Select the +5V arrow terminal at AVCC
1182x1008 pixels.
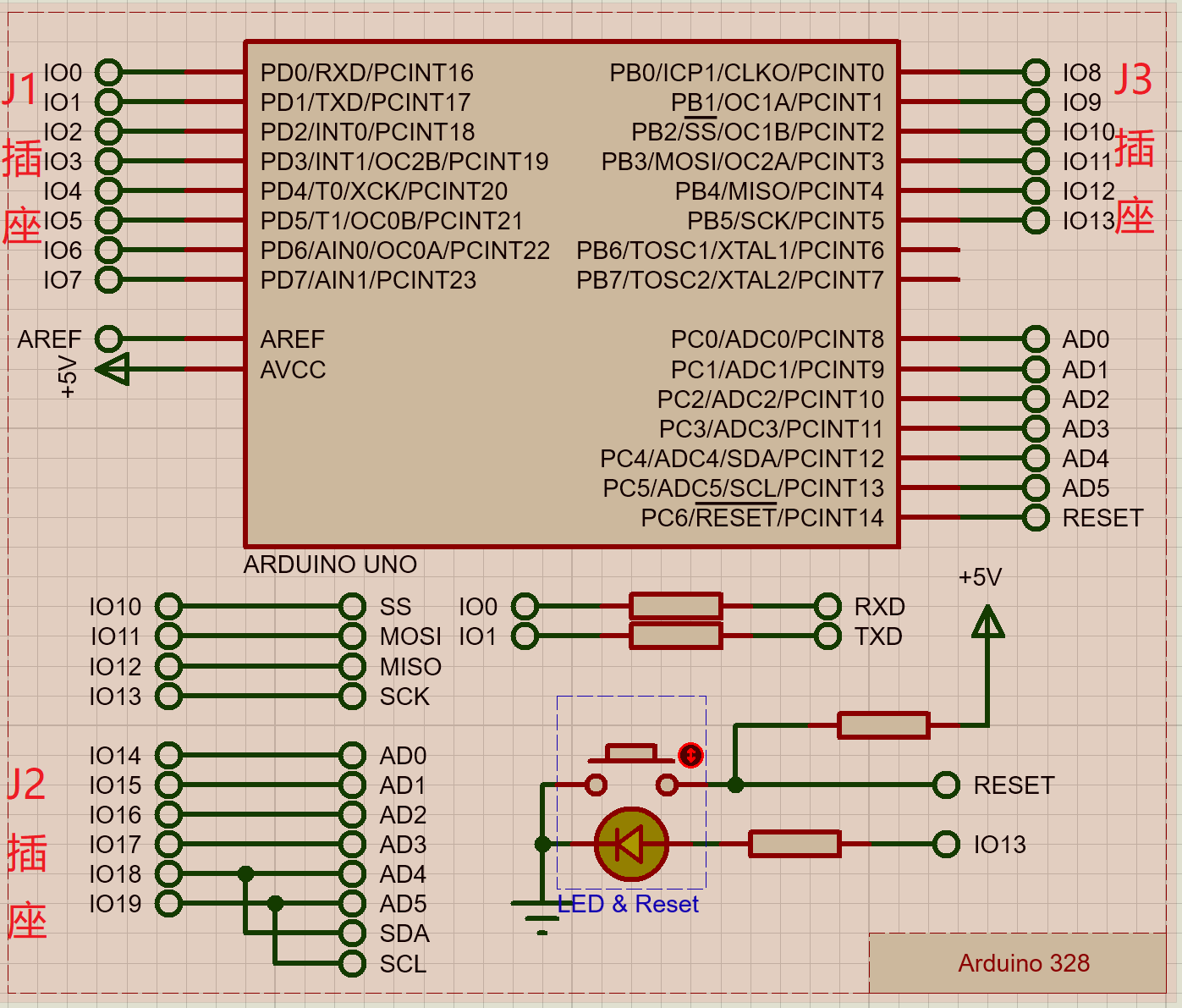click(x=113, y=369)
